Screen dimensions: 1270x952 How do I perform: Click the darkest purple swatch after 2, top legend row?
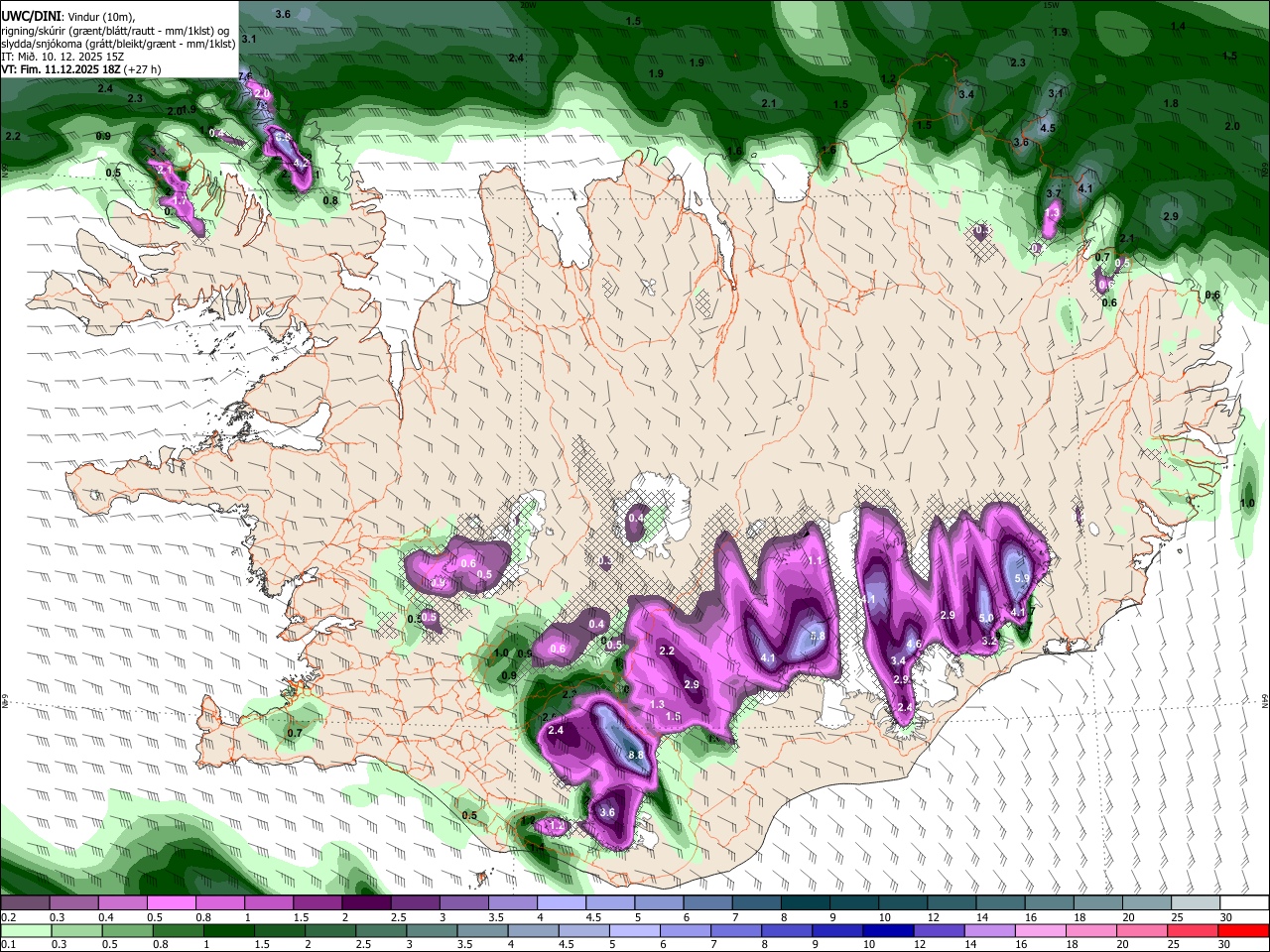click(x=366, y=903)
